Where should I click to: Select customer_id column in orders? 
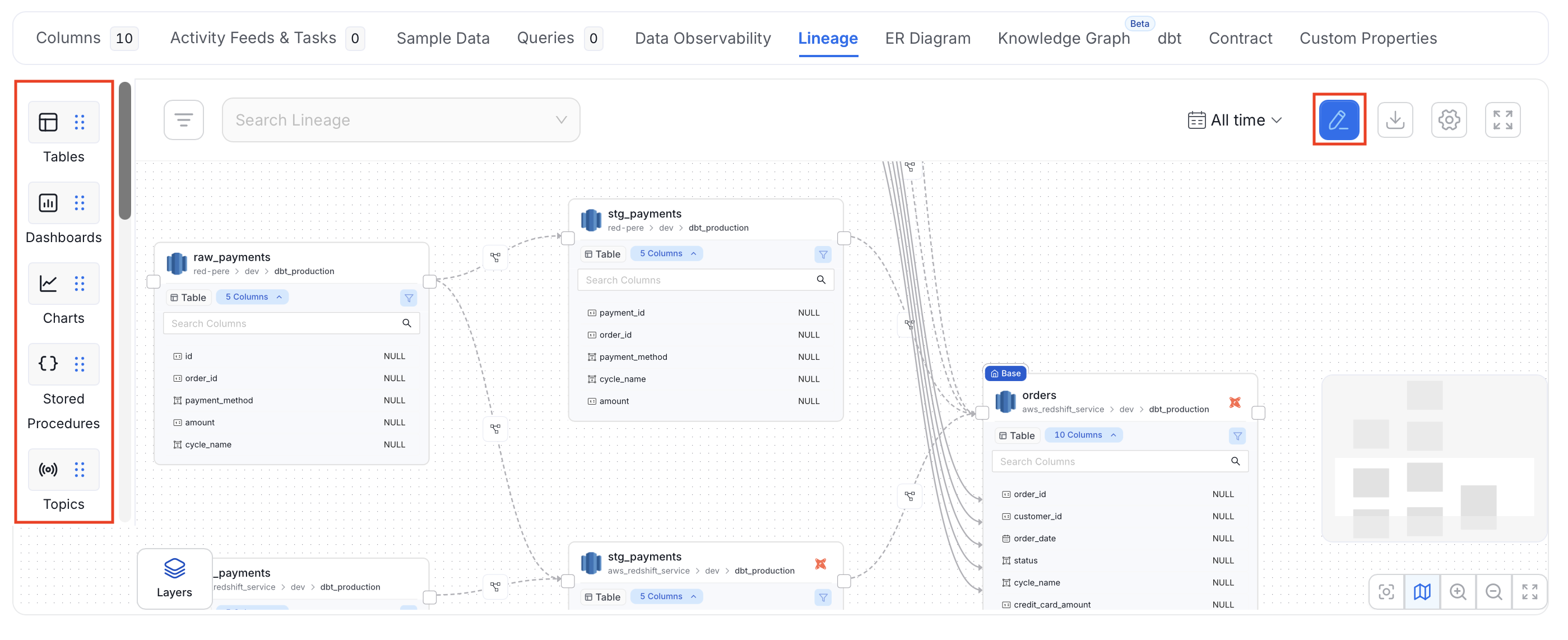pyautogui.click(x=1120, y=516)
